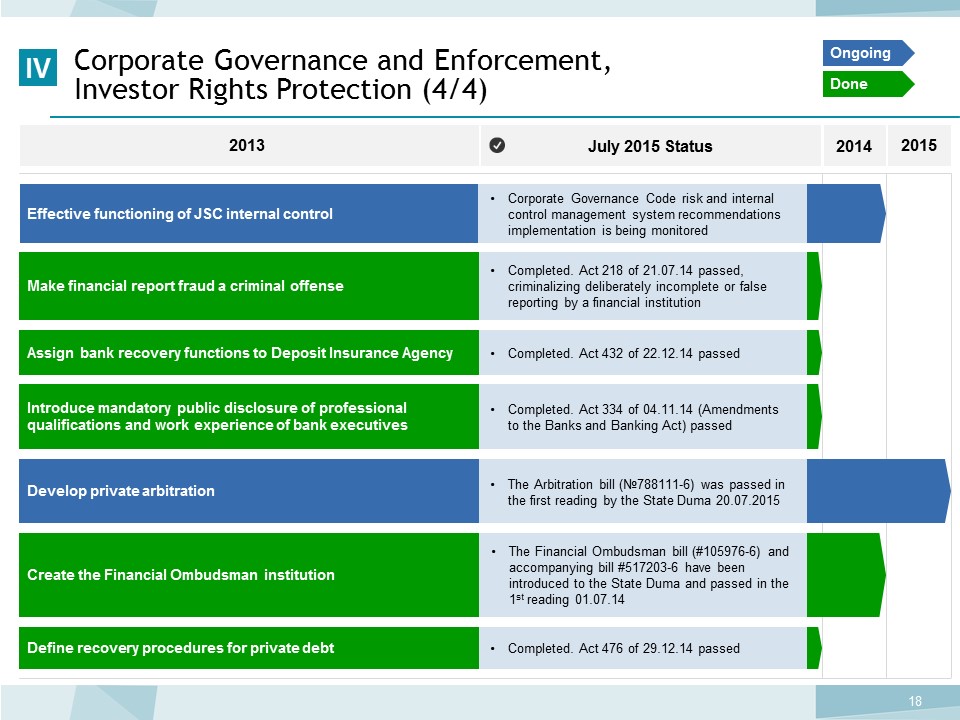This screenshot has width=960, height=720.
Task: Click the green timeline arrow for Financial Ombudsman row
Action: click(846, 575)
